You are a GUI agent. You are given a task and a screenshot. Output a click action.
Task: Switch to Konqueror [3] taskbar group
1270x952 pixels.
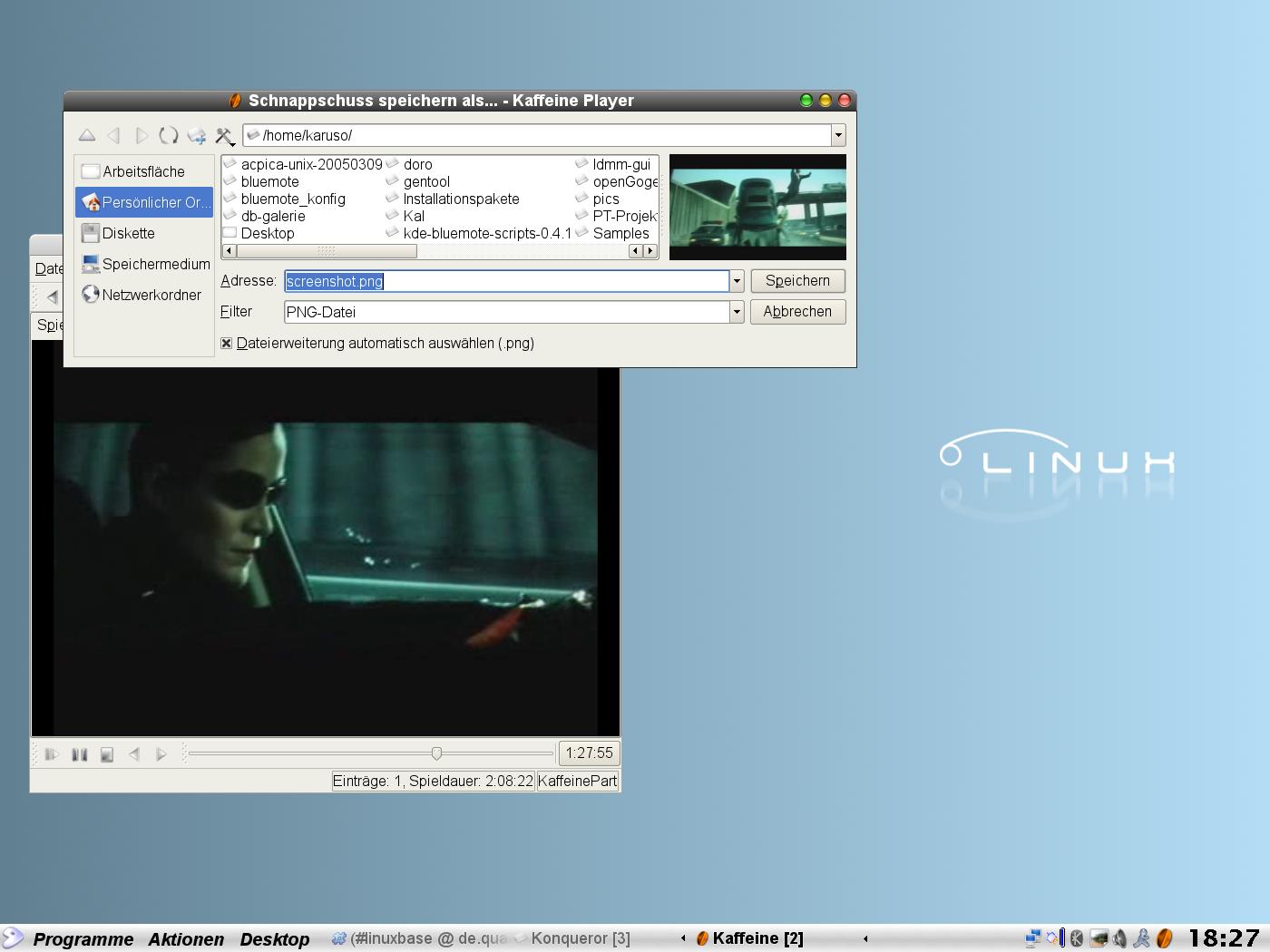coord(571,938)
